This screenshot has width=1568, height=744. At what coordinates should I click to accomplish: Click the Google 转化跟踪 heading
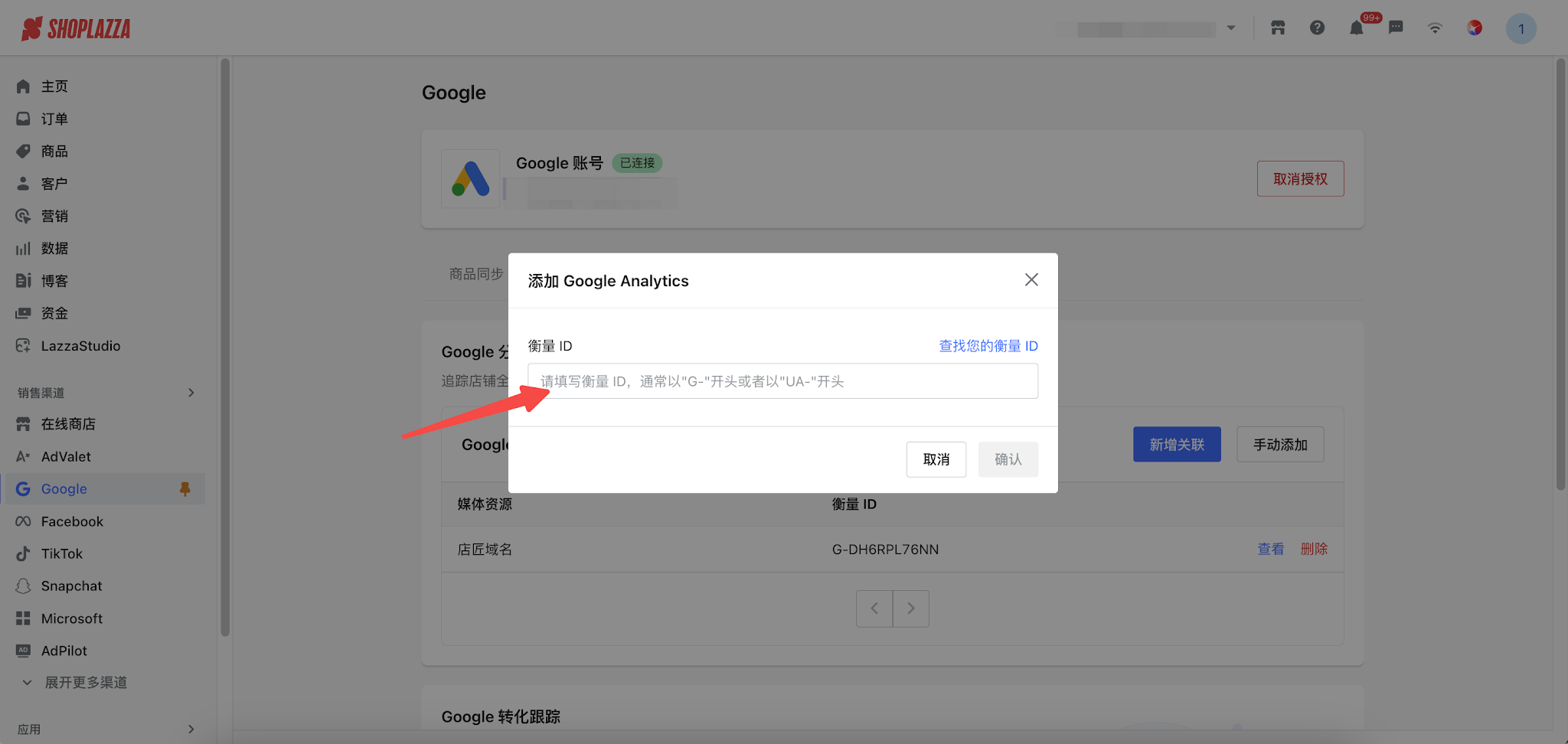(501, 716)
